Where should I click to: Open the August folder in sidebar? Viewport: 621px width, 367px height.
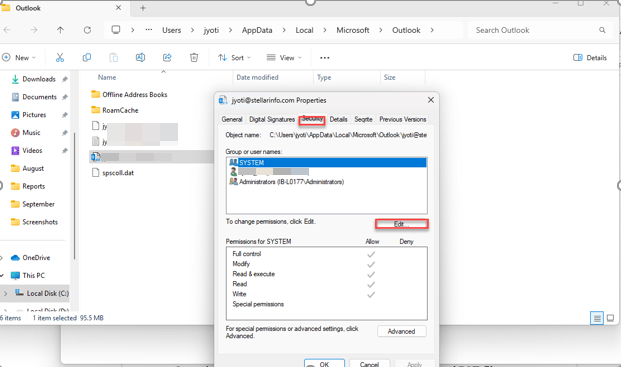tap(33, 168)
